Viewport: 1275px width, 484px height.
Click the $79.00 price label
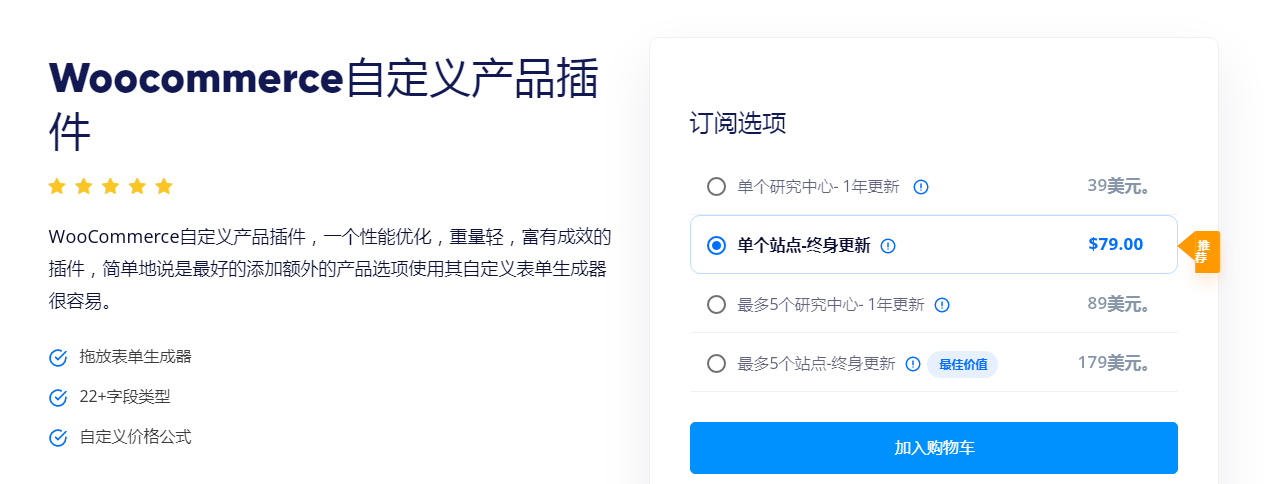click(x=1115, y=244)
